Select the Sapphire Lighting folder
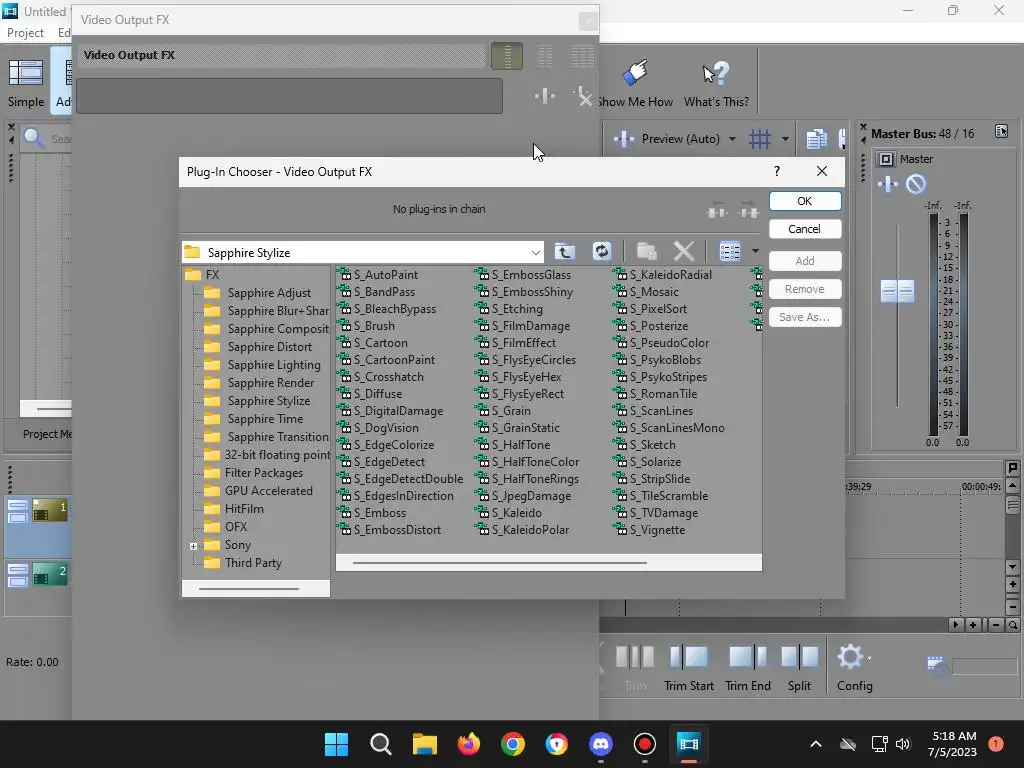1024x768 pixels. (274, 364)
